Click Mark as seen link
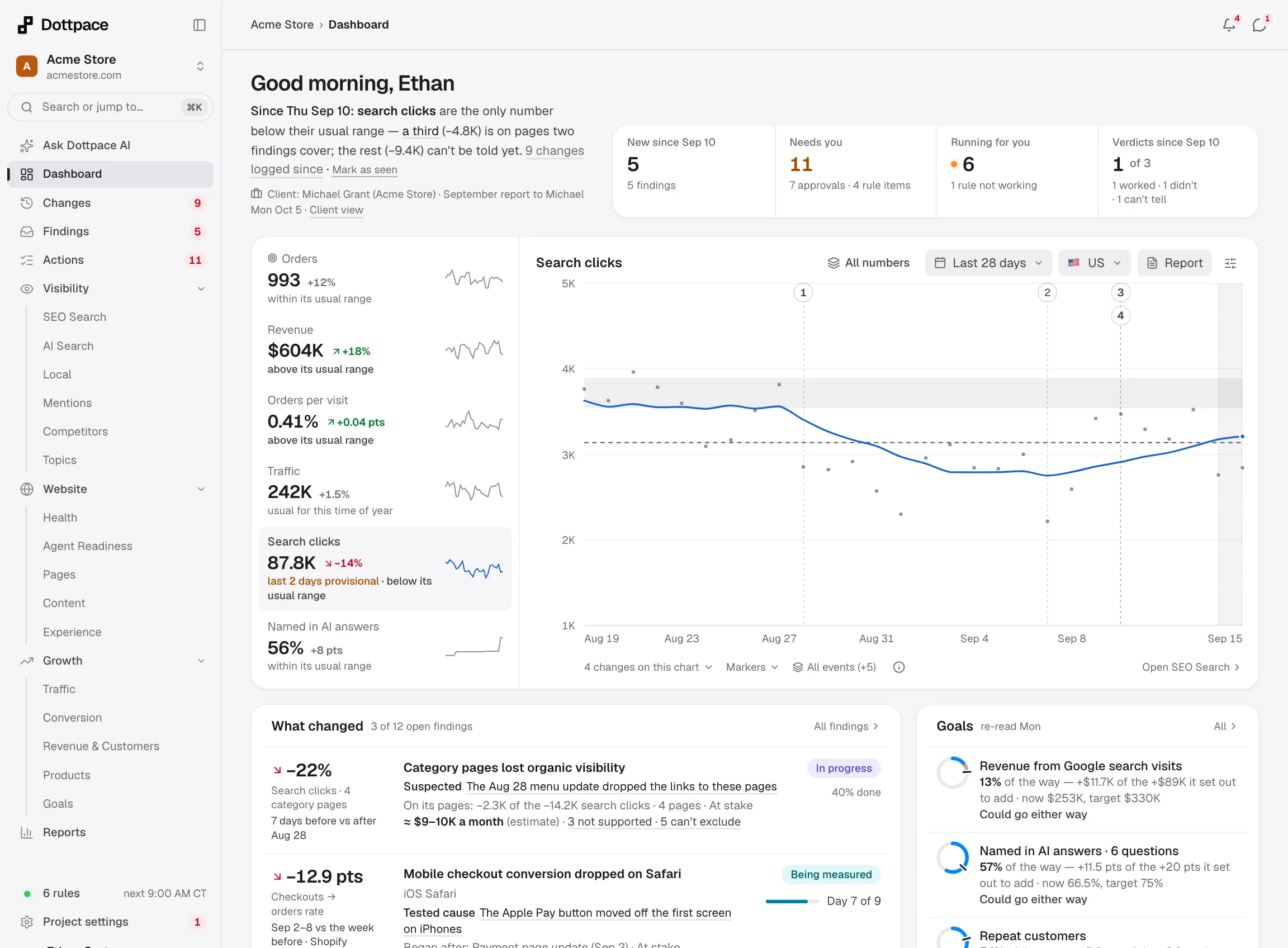The image size is (1288, 948). (364, 170)
